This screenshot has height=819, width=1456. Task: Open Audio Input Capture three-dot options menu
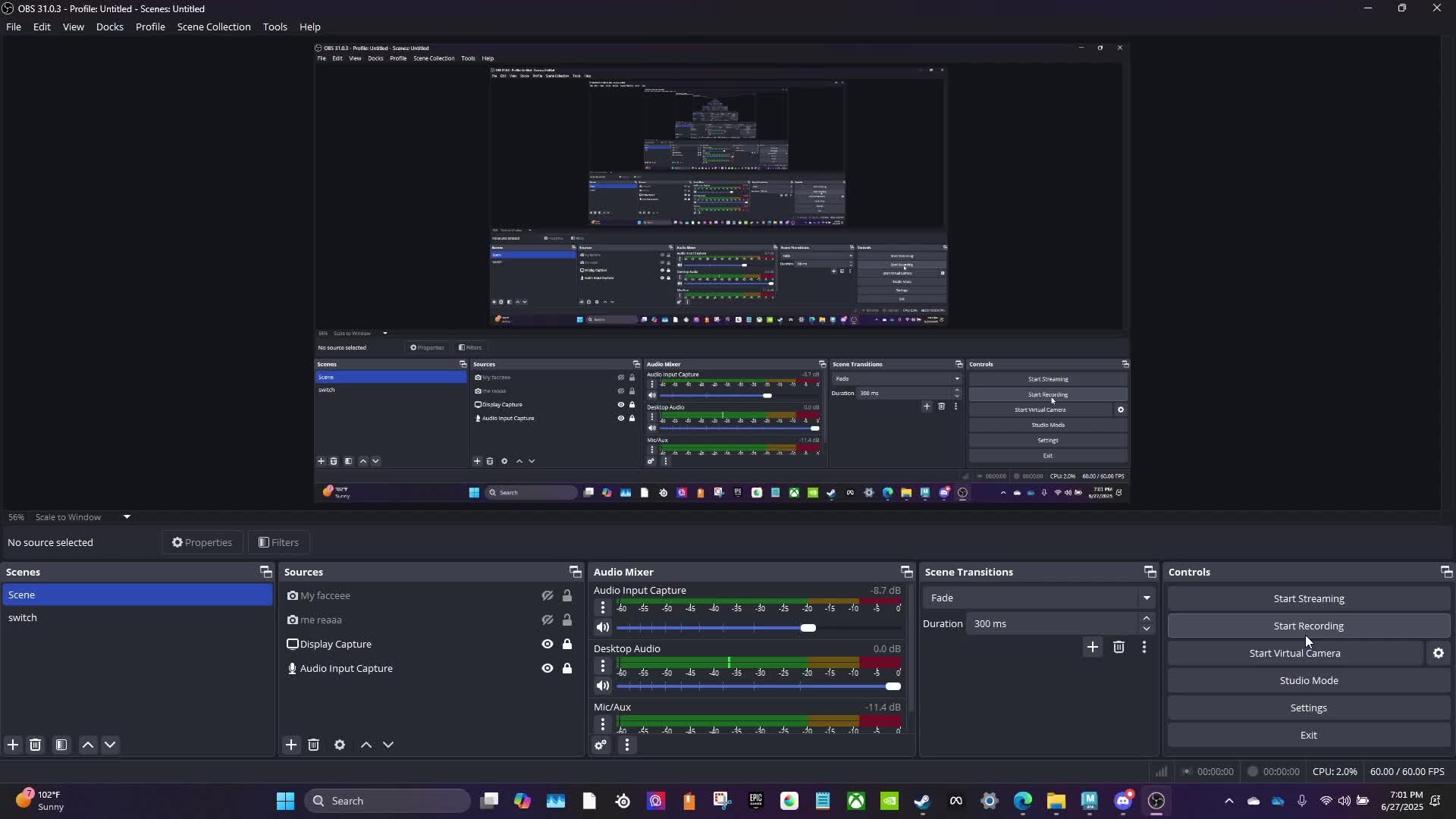click(x=603, y=607)
